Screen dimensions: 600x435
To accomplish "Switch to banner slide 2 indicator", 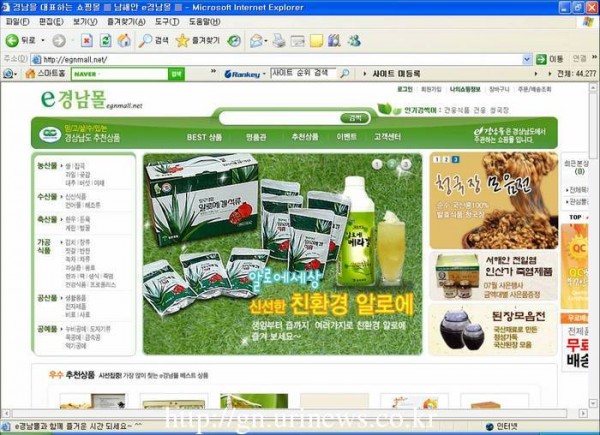I will 393,164.
